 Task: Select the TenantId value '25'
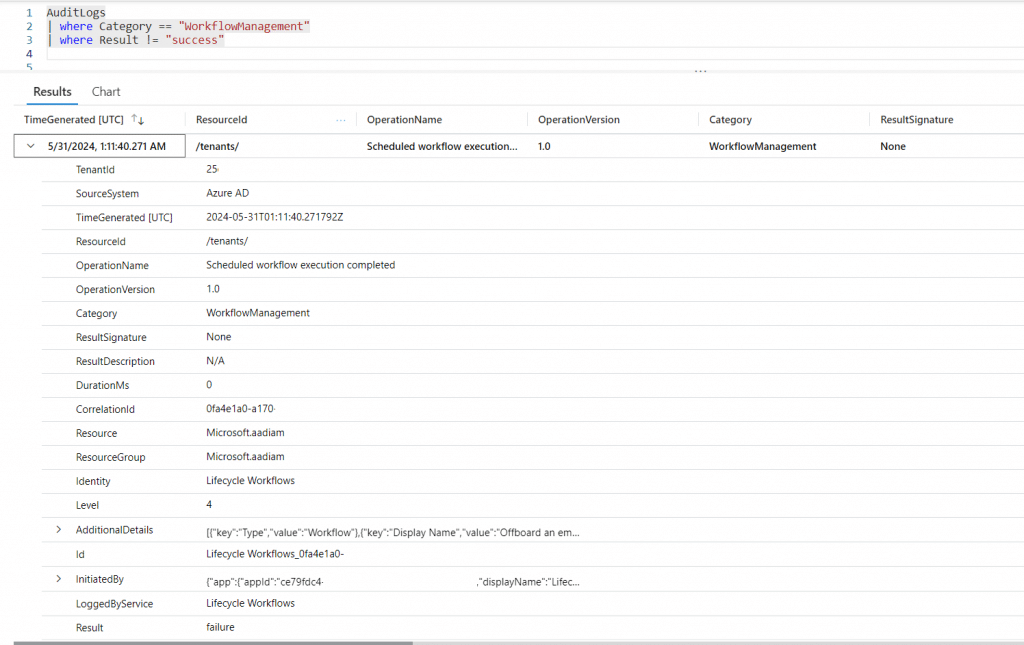point(212,169)
